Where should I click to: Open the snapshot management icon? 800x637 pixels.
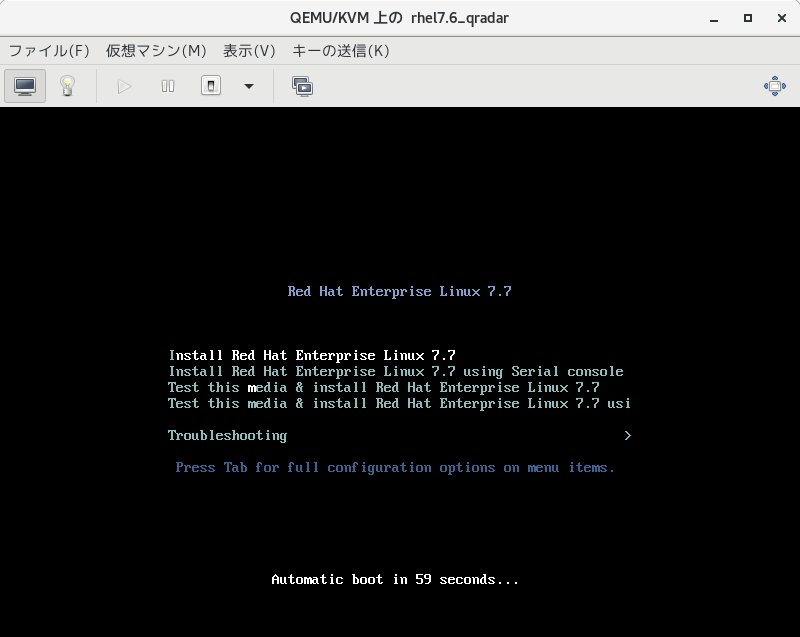pyautogui.click(x=303, y=86)
